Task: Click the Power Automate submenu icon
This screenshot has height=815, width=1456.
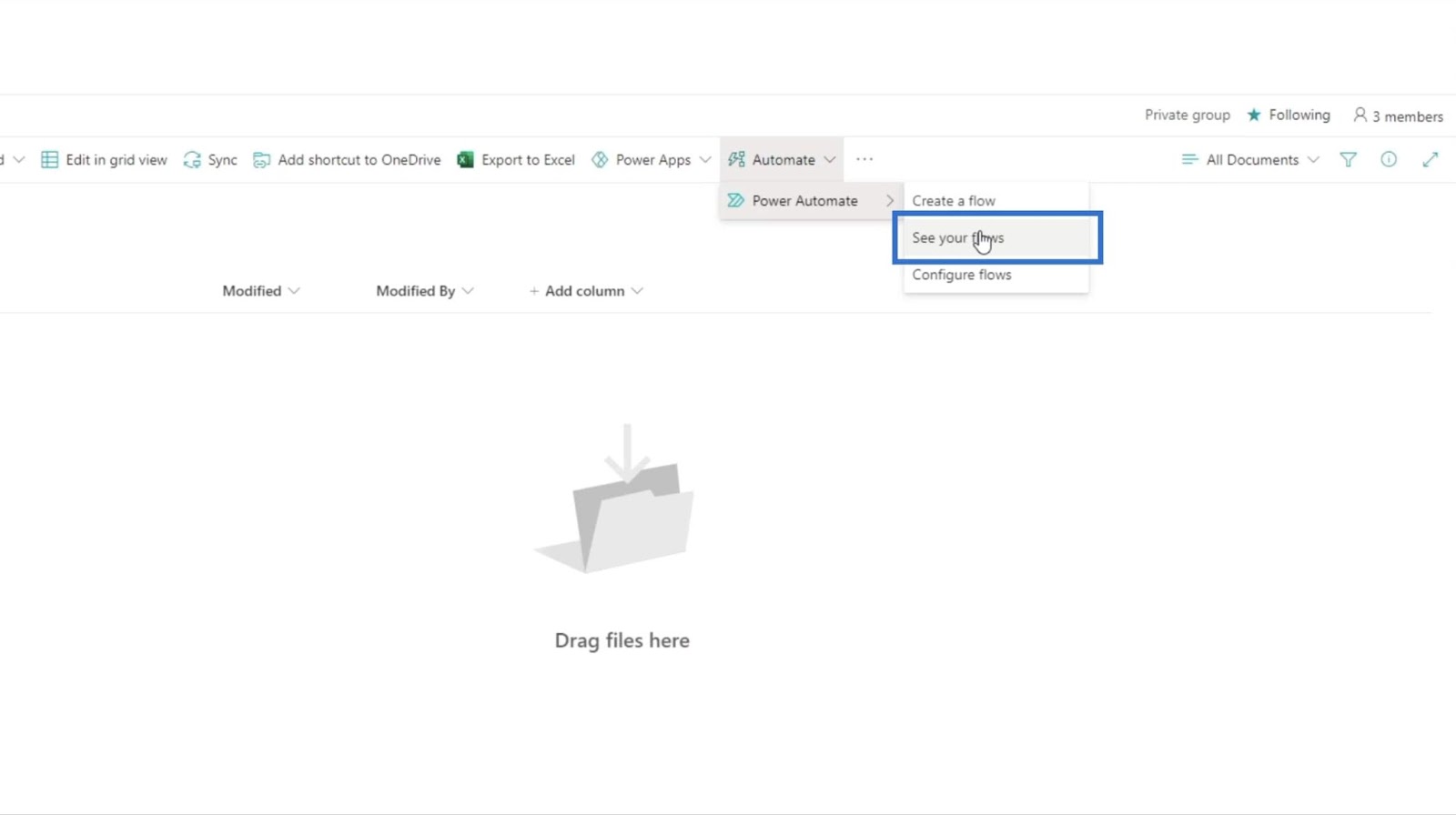Action: pyautogui.click(x=735, y=200)
